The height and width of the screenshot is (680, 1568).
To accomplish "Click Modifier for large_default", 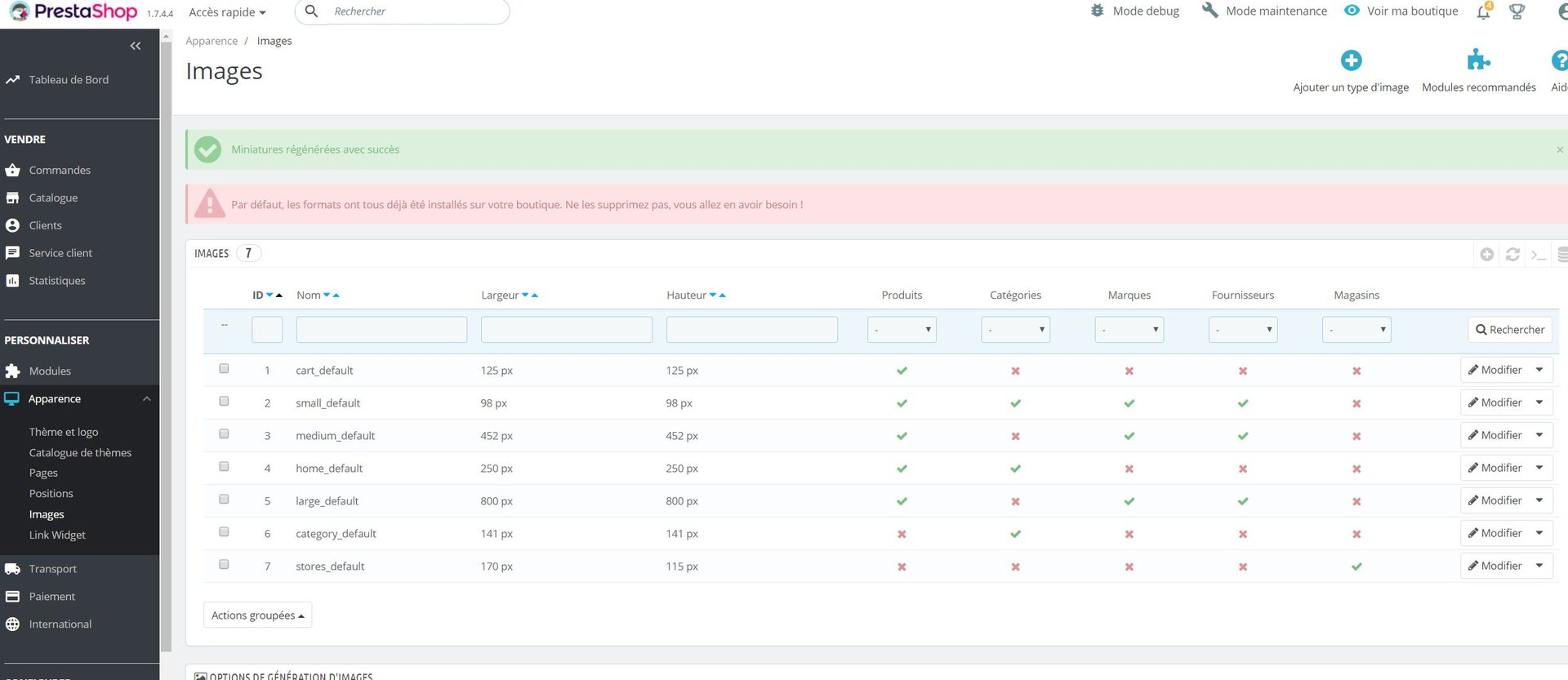I will tap(1495, 500).
